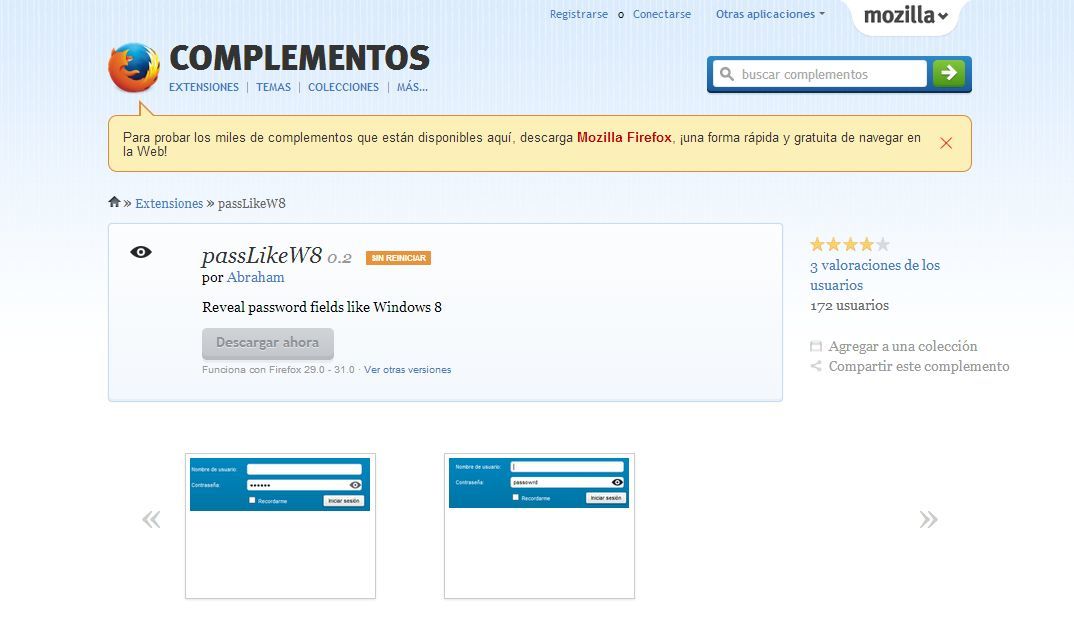Focus the buscar complementos search field

pos(820,74)
